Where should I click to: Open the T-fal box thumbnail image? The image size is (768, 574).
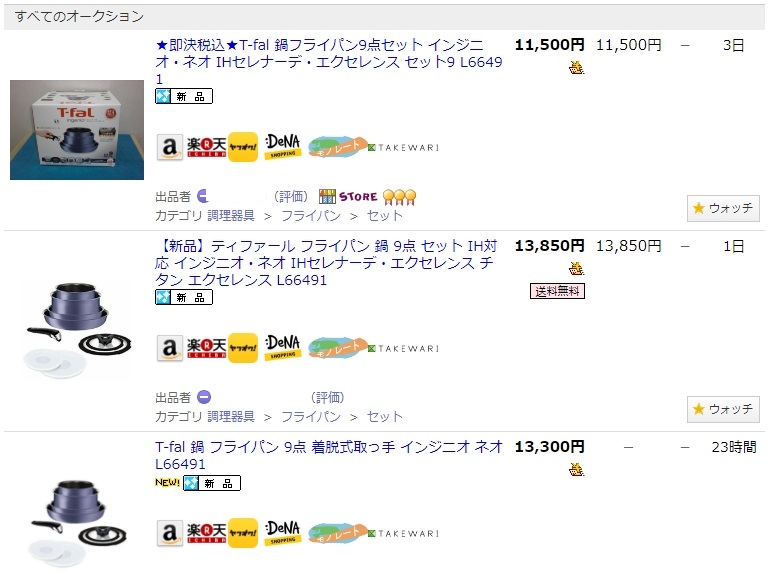click(x=77, y=130)
